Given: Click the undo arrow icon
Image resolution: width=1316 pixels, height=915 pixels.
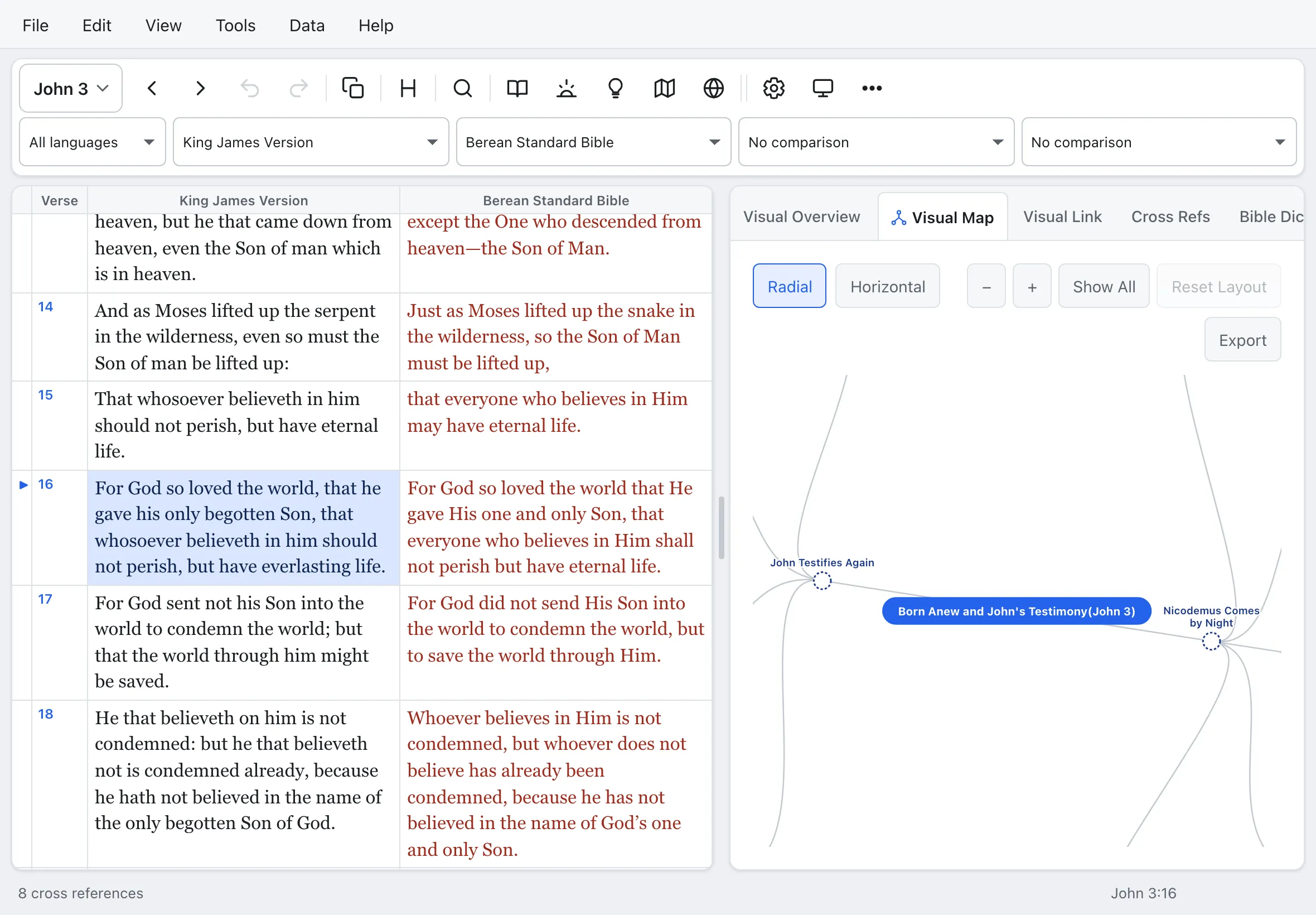Looking at the screenshot, I should pos(249,88).
